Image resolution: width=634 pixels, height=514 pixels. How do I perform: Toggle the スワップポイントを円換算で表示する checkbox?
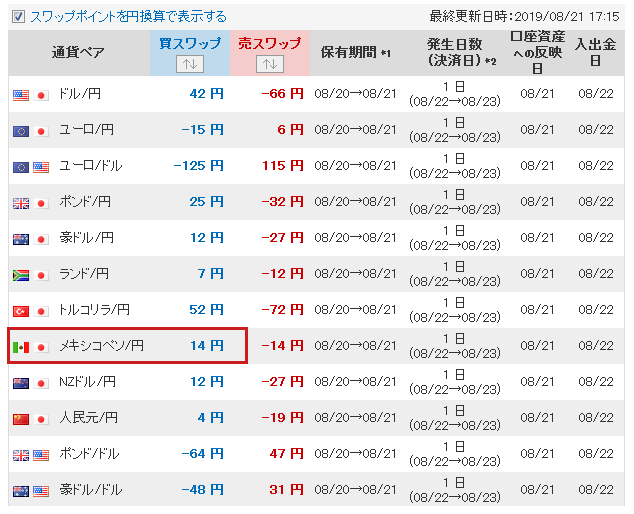click(18, 16)
